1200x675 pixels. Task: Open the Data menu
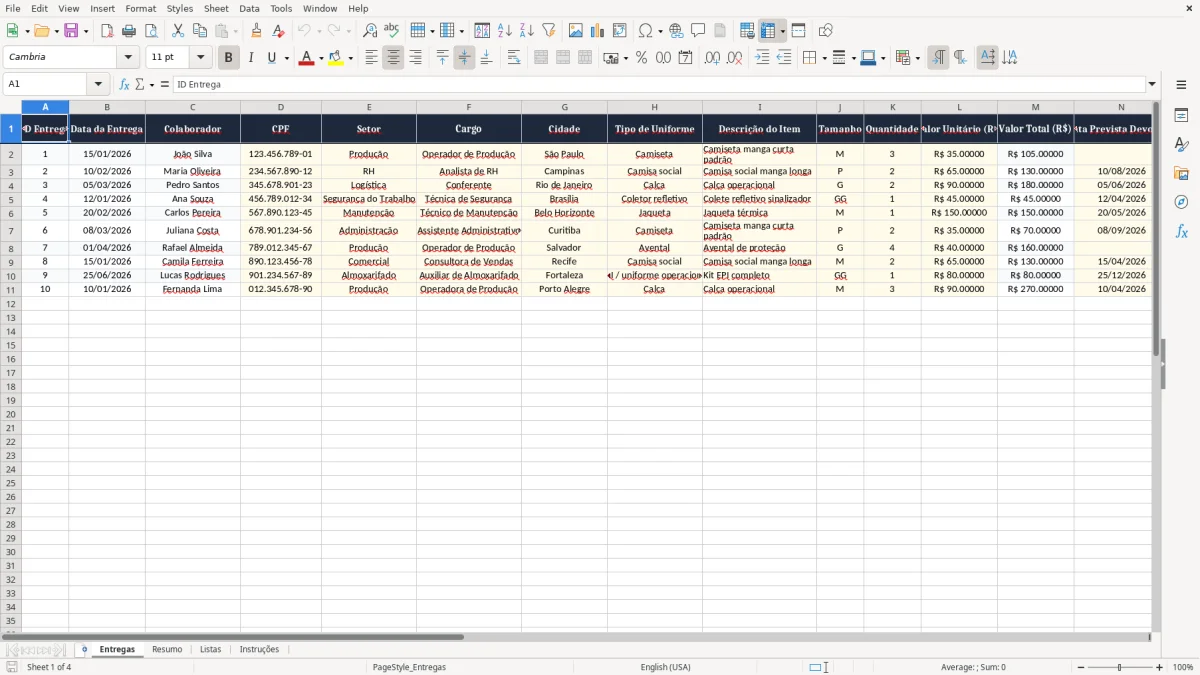249,8
